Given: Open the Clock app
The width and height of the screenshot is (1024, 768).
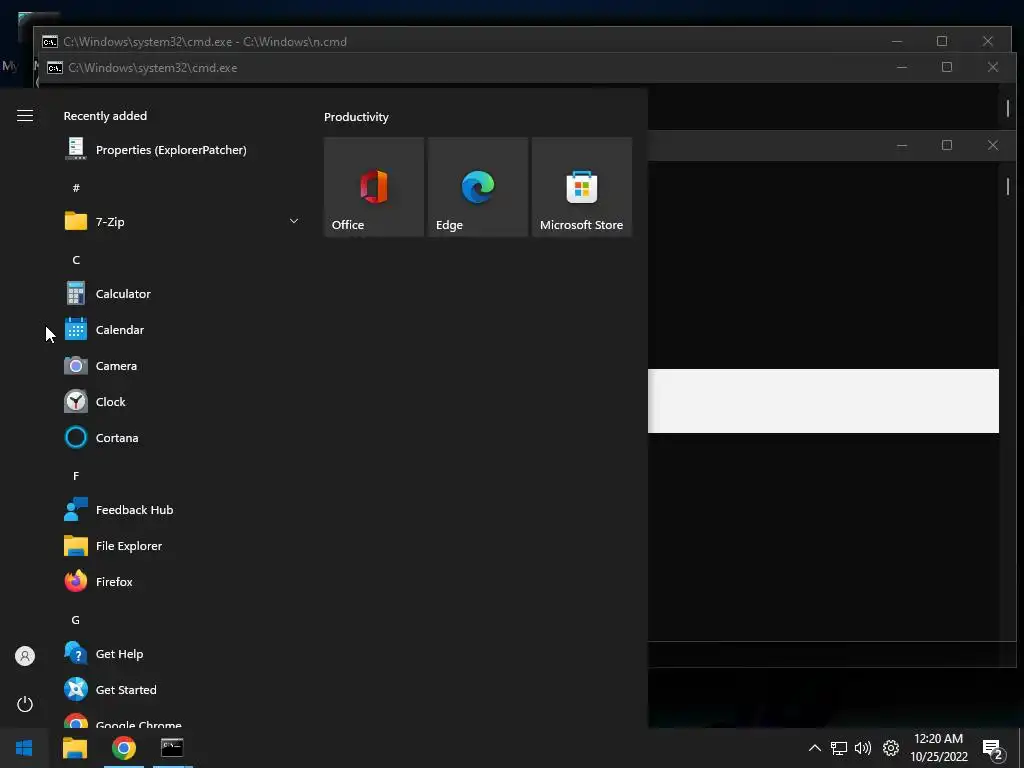Looking at the screenshot, I should (x=182, y=402).
